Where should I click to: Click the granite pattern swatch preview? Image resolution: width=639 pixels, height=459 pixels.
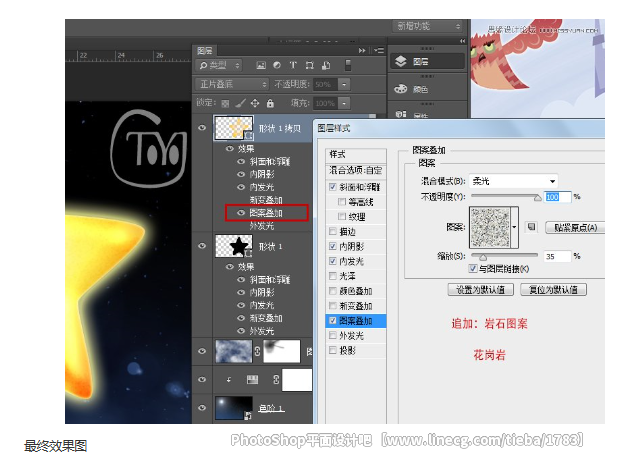coord(490,227)
